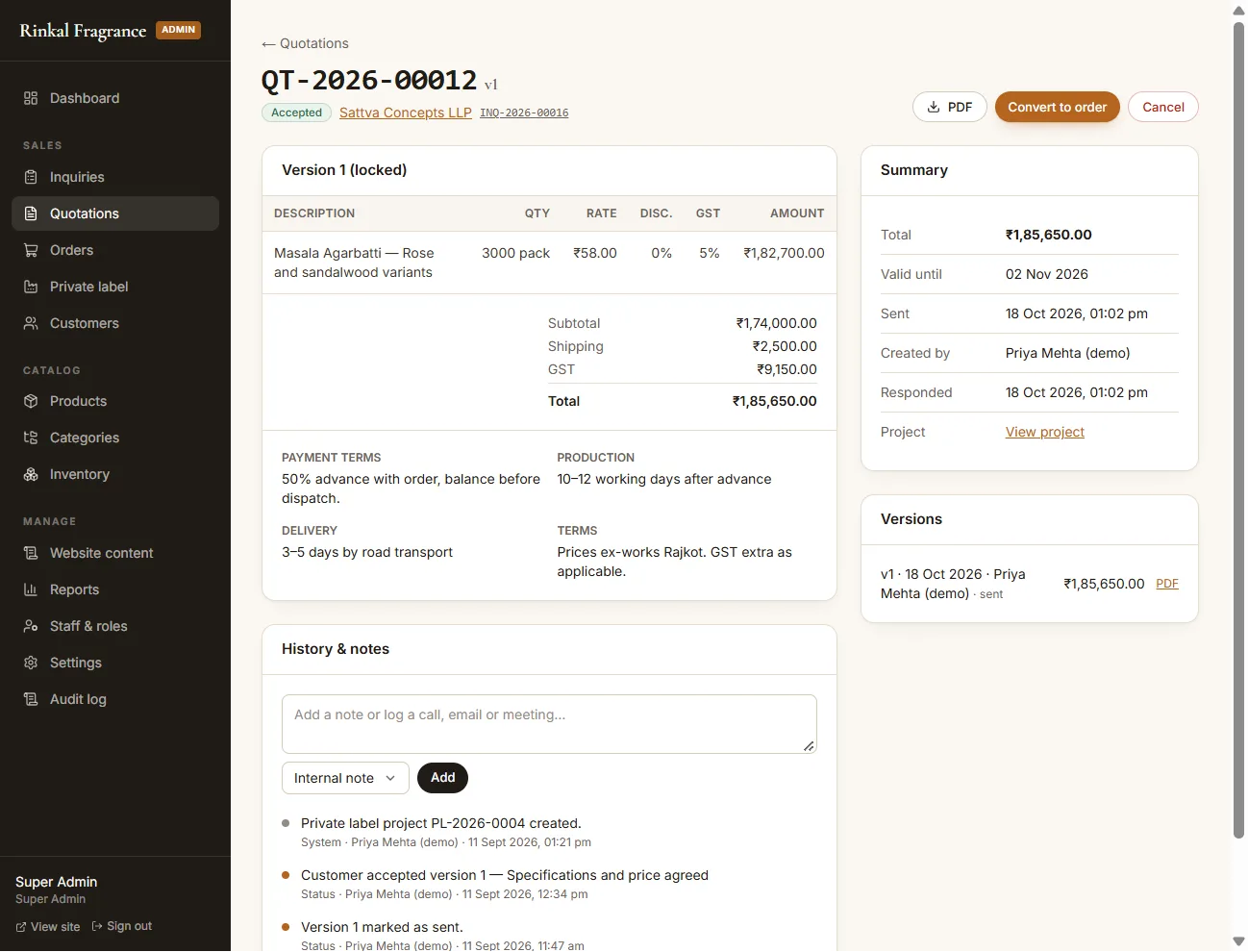Image resolution: width=1248 pixels, height=952 pixels.
Task: Click the Inquiries clipboard icon
Action: tap(31, 177)
